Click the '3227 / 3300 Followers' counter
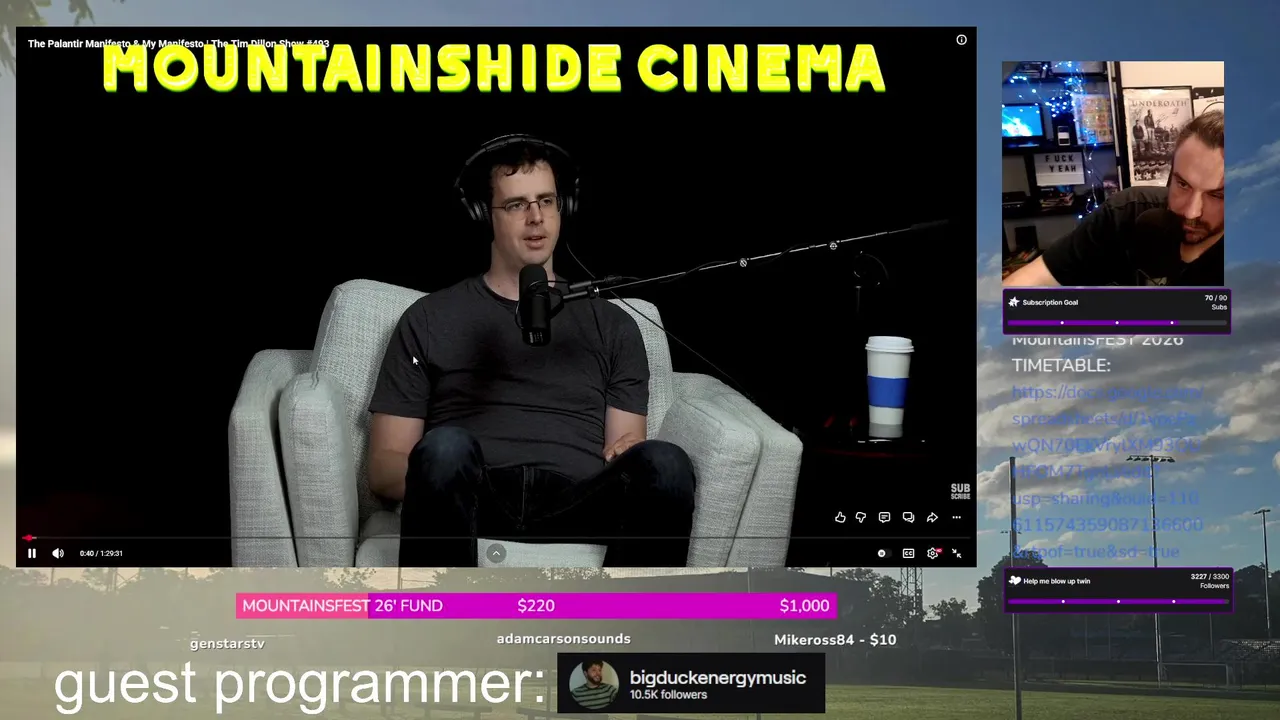1280x720 pixels. (x=1210, y=581)
